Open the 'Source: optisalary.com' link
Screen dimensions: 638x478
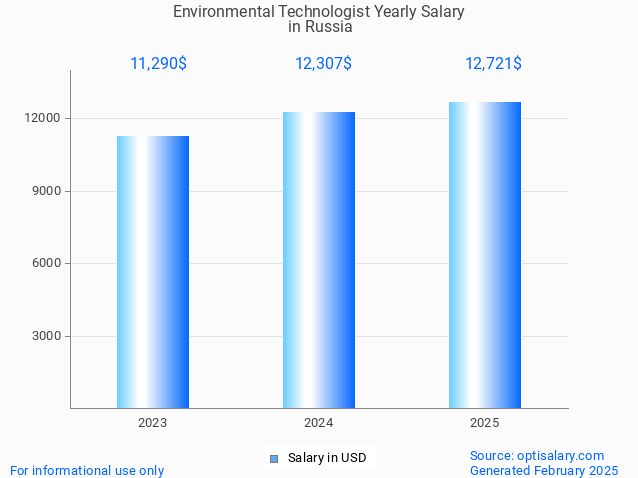(537, 456)
